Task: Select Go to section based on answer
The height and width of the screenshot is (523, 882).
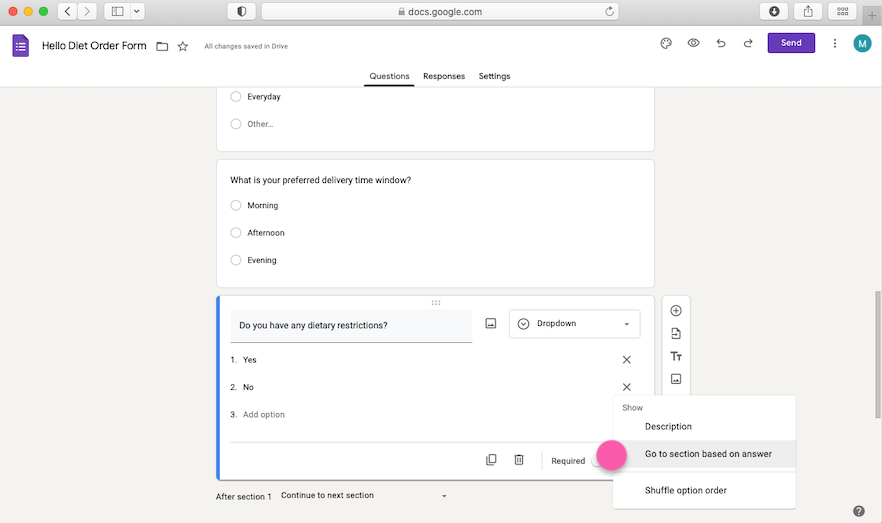Action: 708,454
